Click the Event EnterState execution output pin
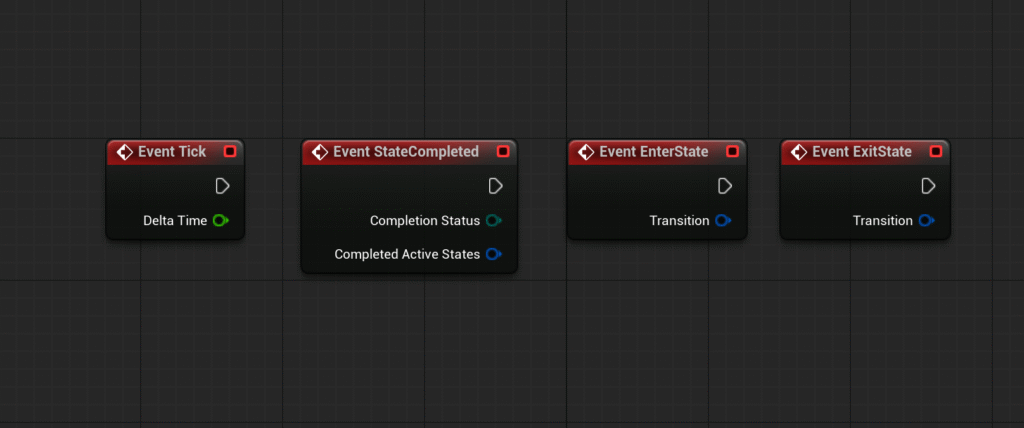The height and width of the screenshot is (428, 1024). pos(724,186)
